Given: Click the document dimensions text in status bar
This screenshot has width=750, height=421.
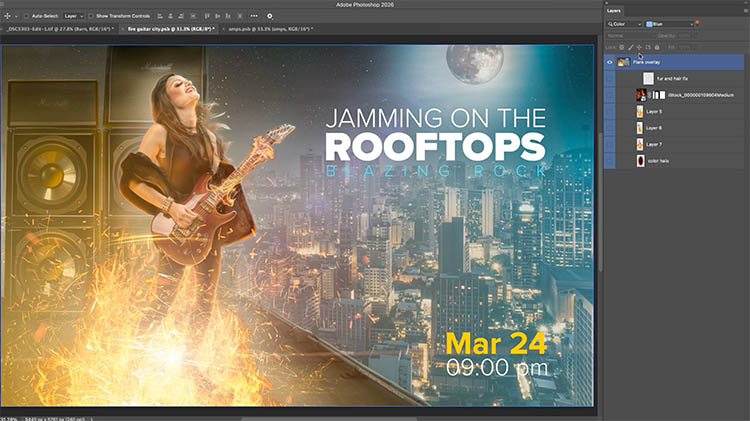Looking at the screenshot, I should [x=54, y=419].
